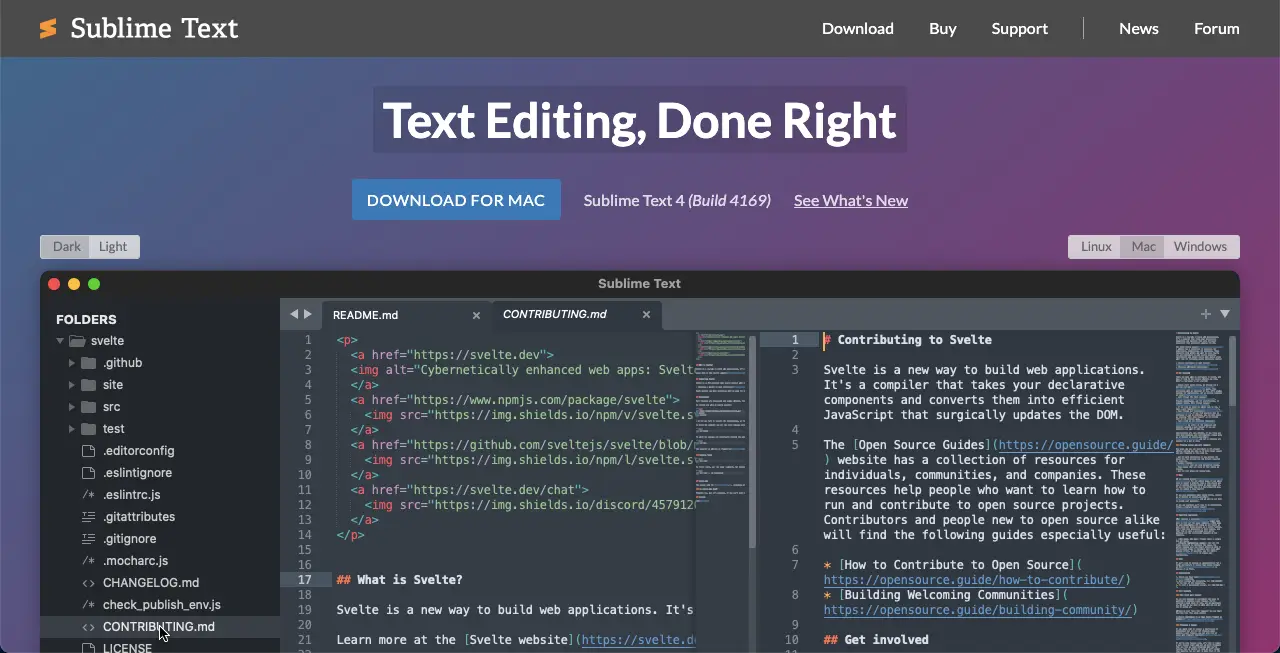The height and width of the screenshot is (653, 1280).
Task: Click the .eslintrc.js code file icon
Action: pyautogui.click(x=88, y=495)
